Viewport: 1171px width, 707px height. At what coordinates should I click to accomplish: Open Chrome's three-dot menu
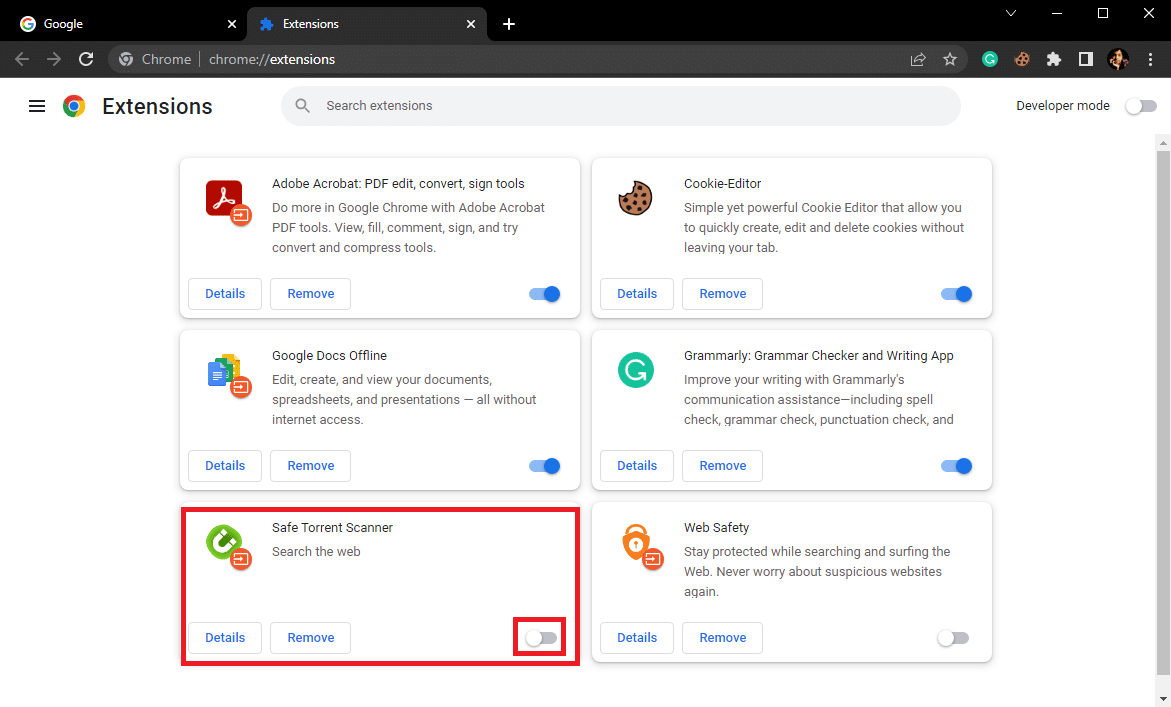point(1150,59)
